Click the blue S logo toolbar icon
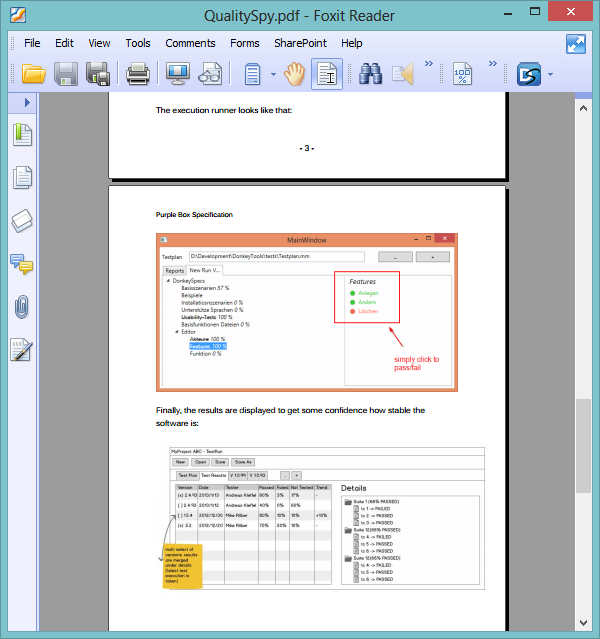Screen dimensions: 600x639 point(529,74)
